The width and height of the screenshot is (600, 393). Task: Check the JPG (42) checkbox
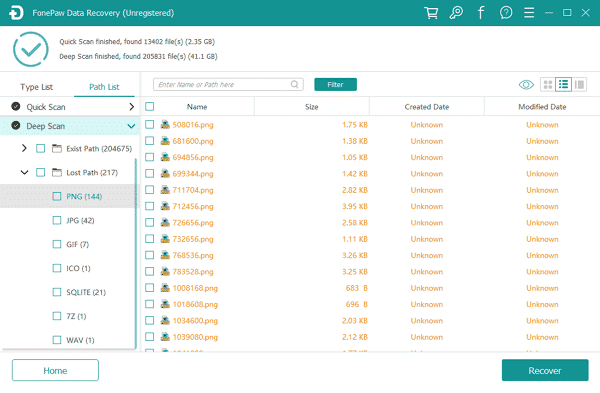[57, 220]
